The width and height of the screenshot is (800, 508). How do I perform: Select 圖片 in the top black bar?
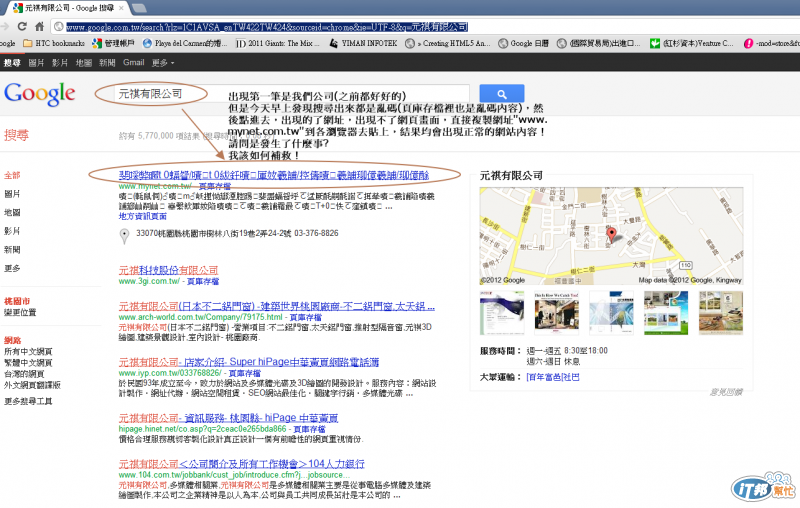36,63
